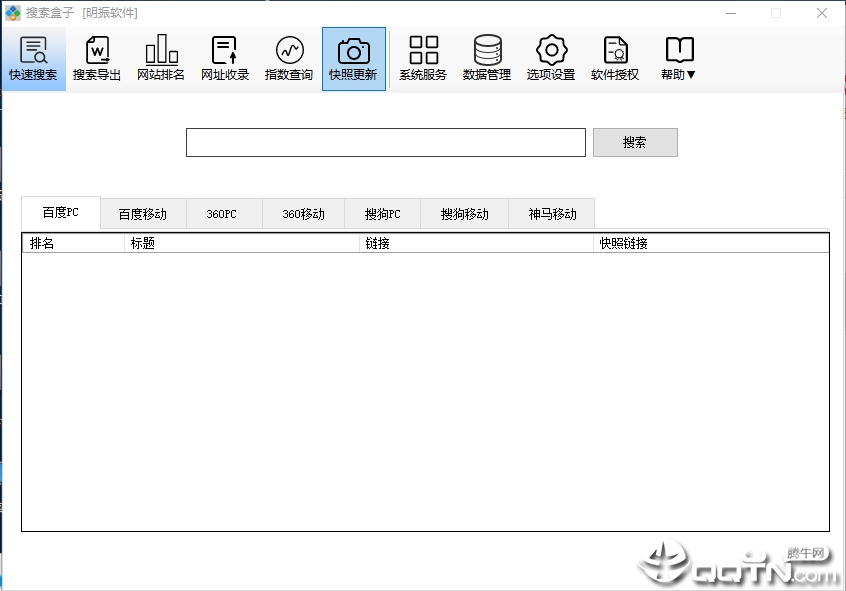
Task: Click the 搜索 search button
Action: point(635,142)
